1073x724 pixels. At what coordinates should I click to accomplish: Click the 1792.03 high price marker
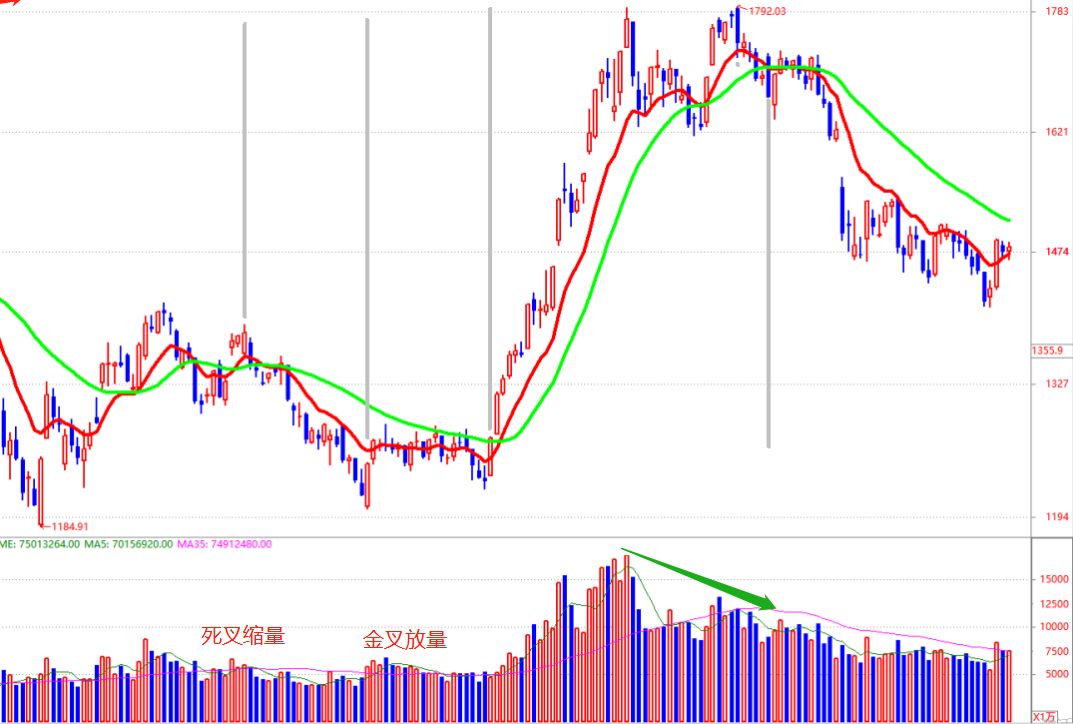point(767,11)
